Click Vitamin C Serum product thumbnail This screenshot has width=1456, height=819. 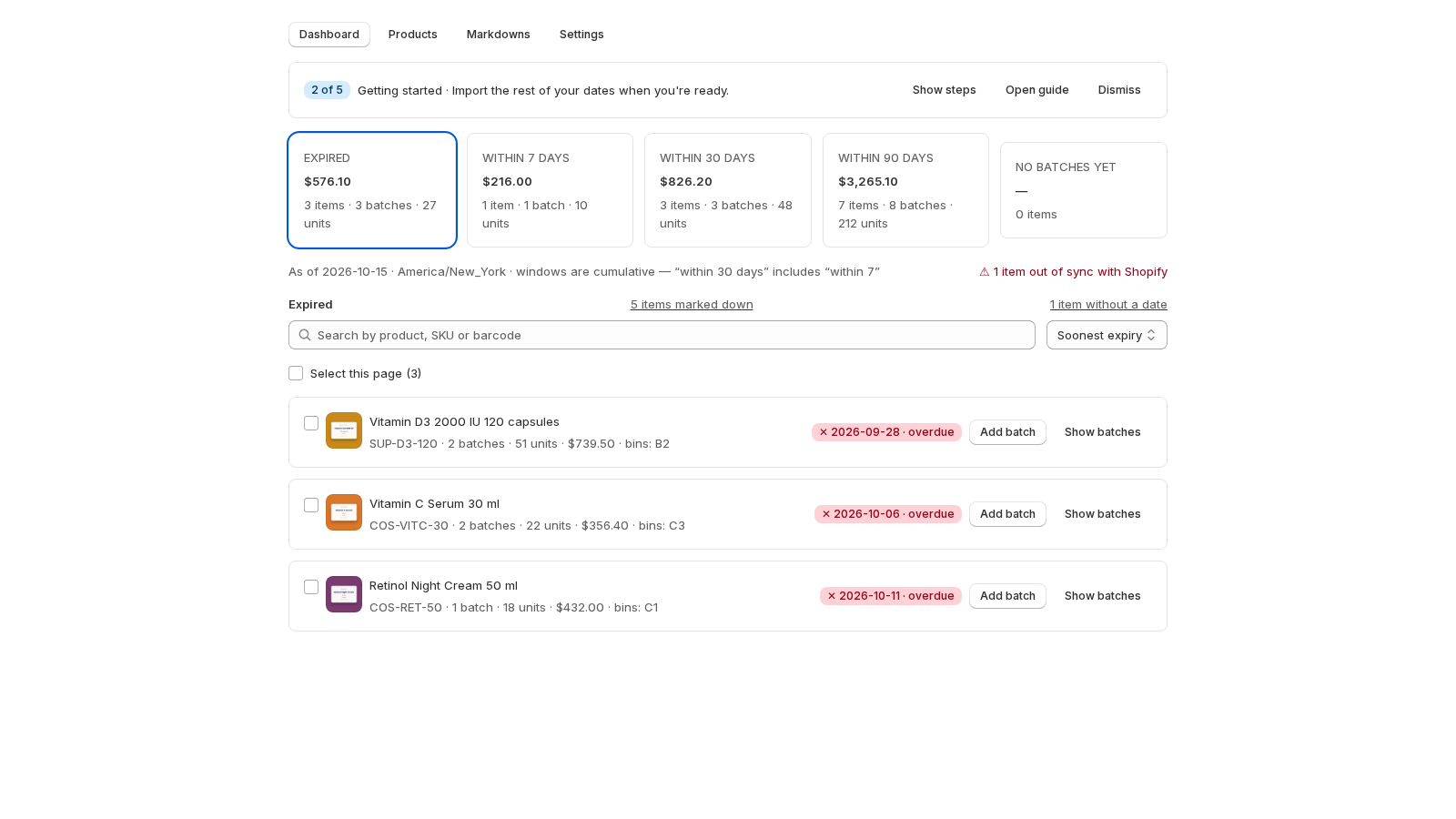click(x=344, y=512)
